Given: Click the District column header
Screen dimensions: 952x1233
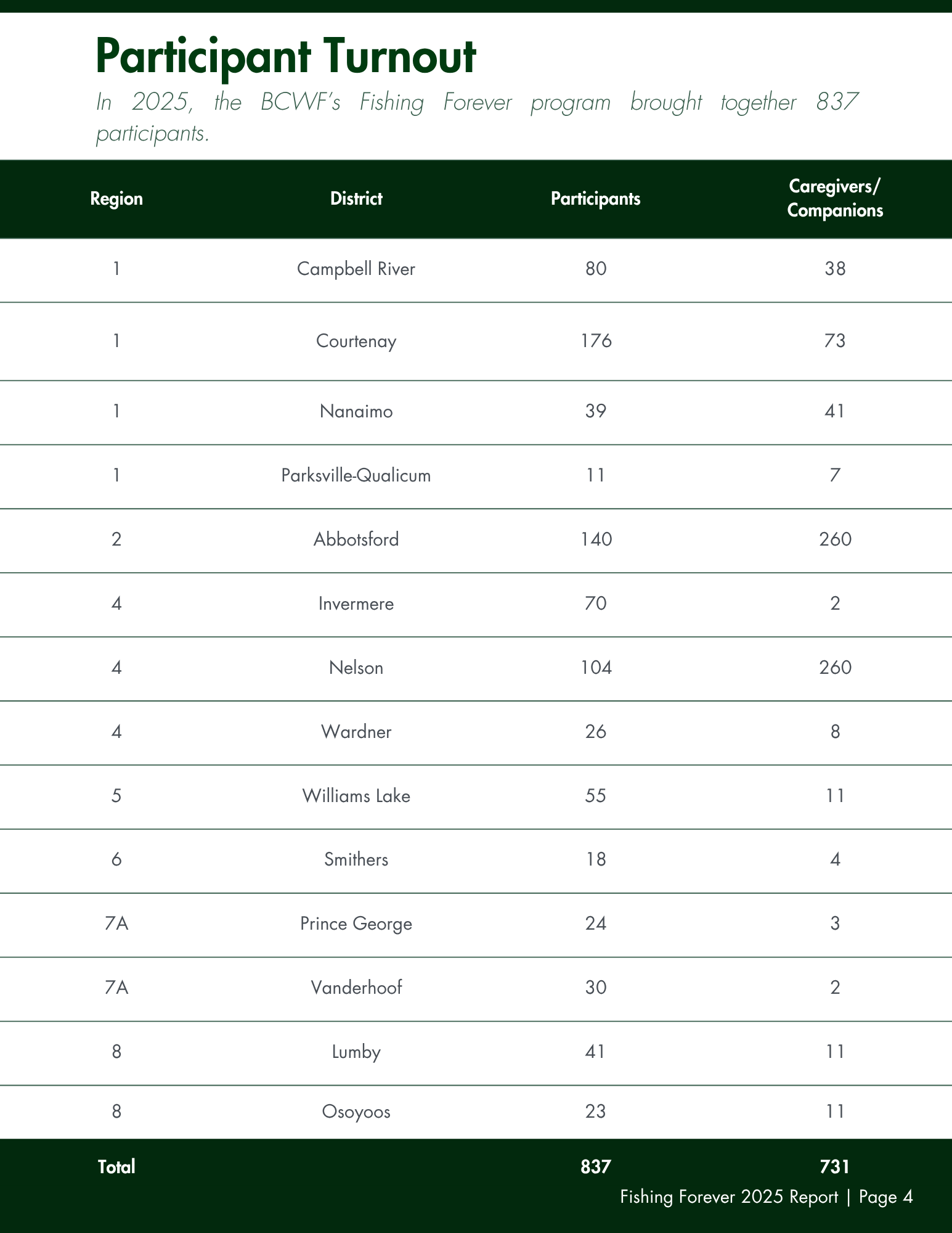Looking at the screenshot, I should (356, 199).
